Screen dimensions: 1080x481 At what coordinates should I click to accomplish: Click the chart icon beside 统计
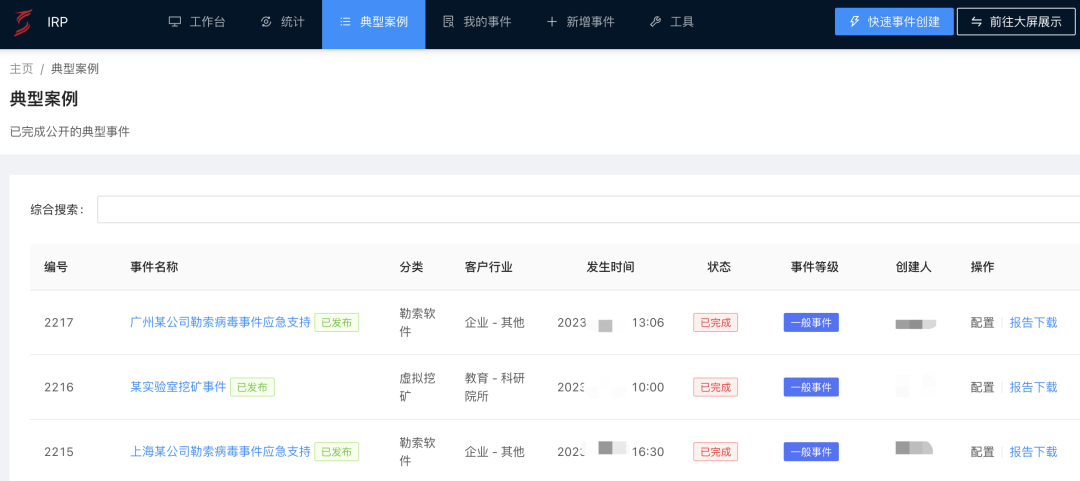[x=266, y=22]
